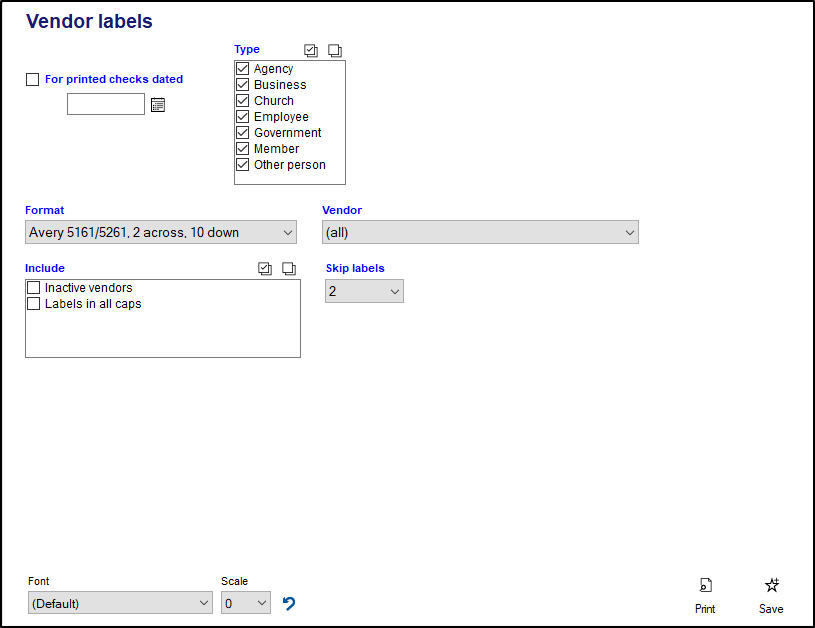Open the Font dropdown
815x628 pixels.
click(x=120, y=603)
